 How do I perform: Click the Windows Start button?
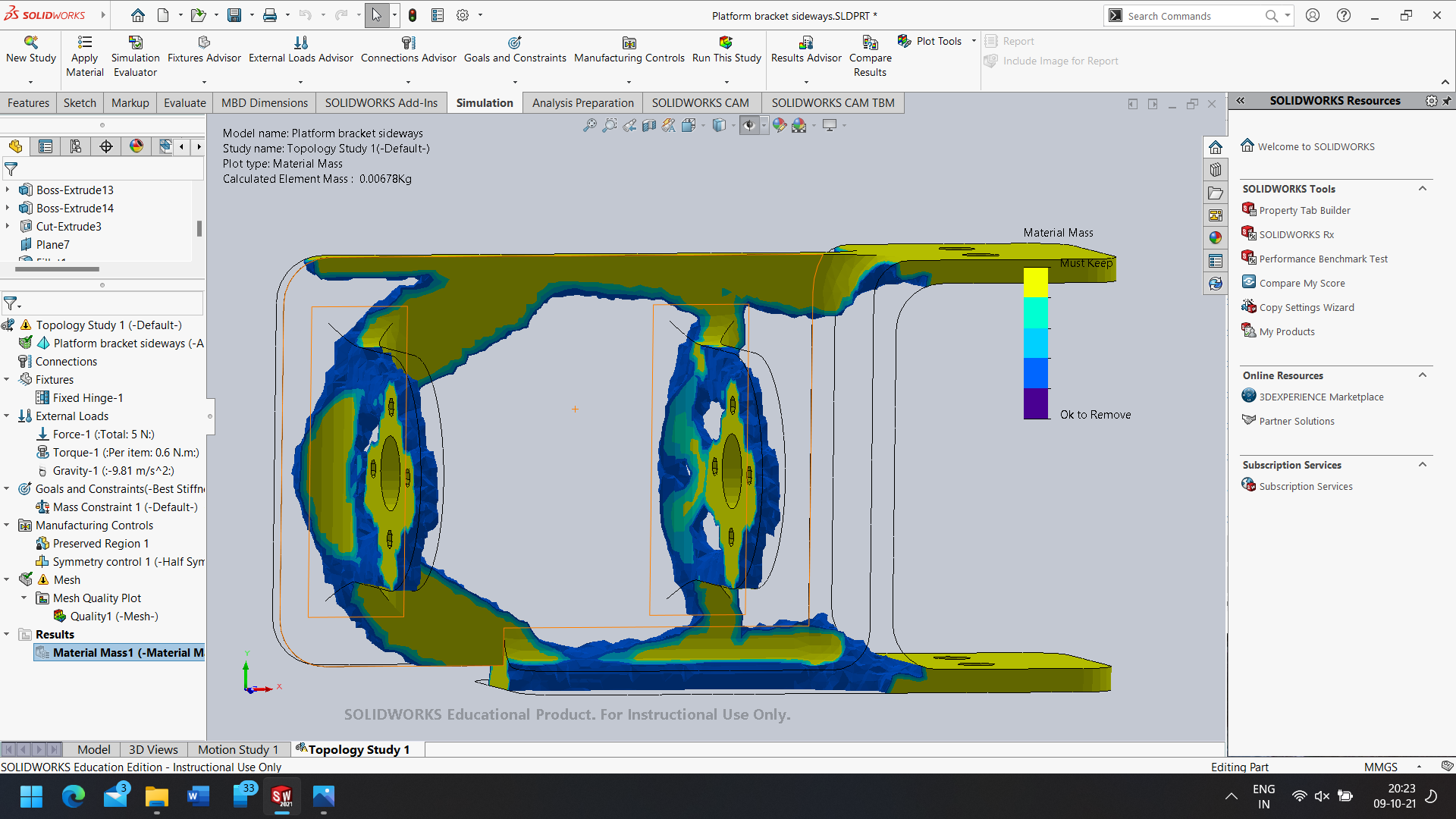coord(32,796)
